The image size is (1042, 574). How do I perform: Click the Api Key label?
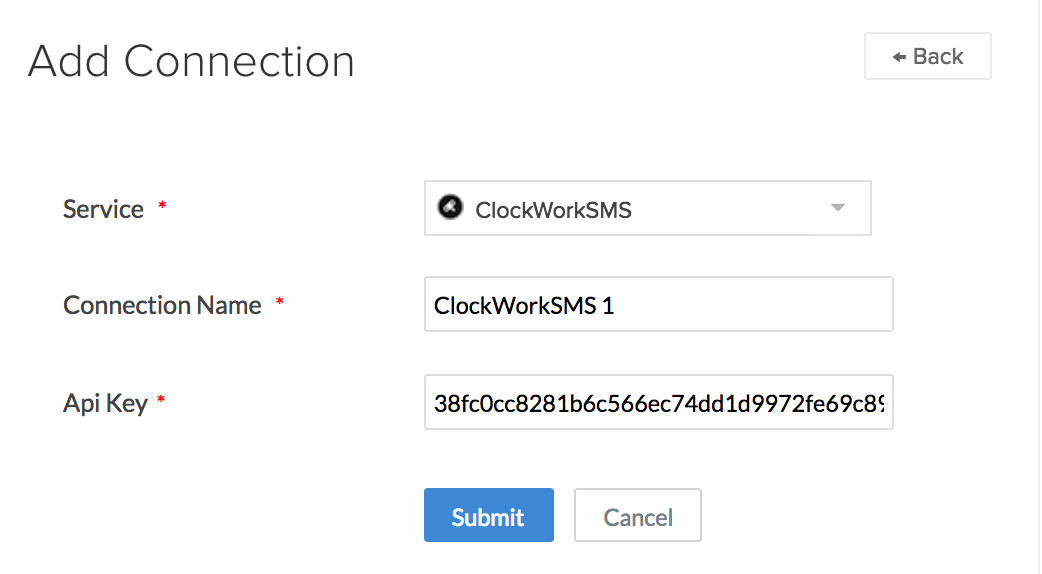click(x=105, y=403)
